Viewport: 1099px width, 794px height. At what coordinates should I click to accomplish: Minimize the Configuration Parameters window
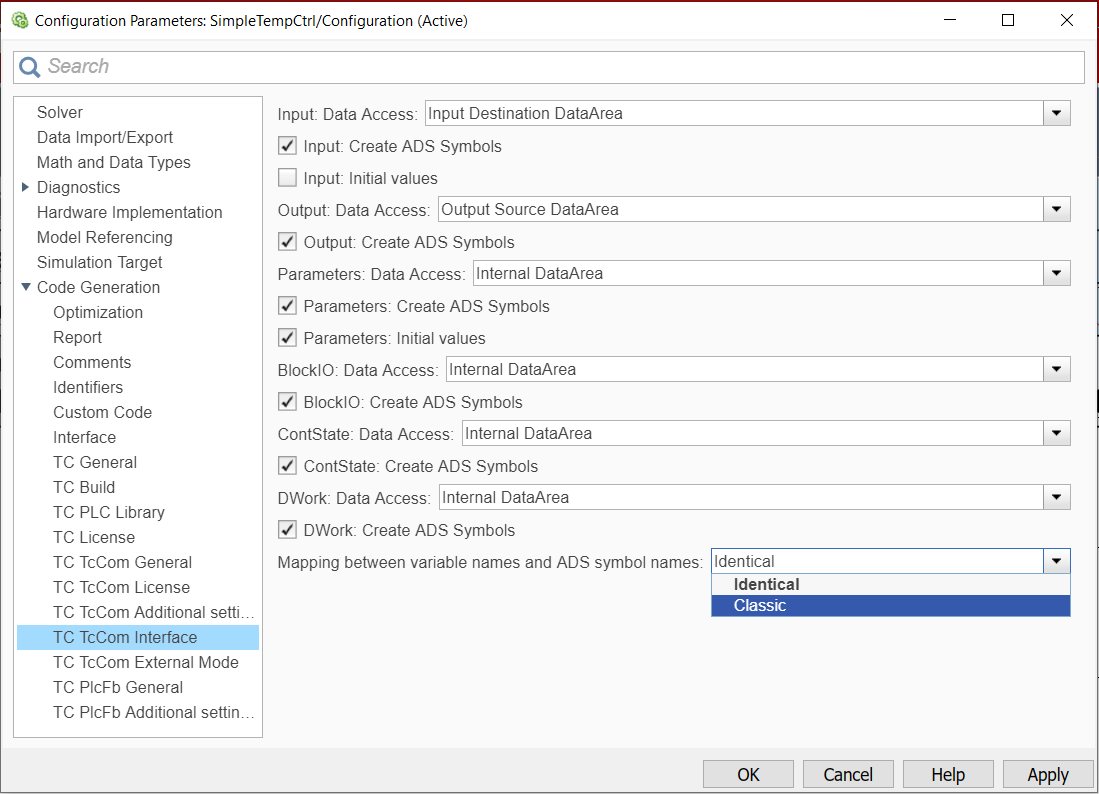(950, 20)
